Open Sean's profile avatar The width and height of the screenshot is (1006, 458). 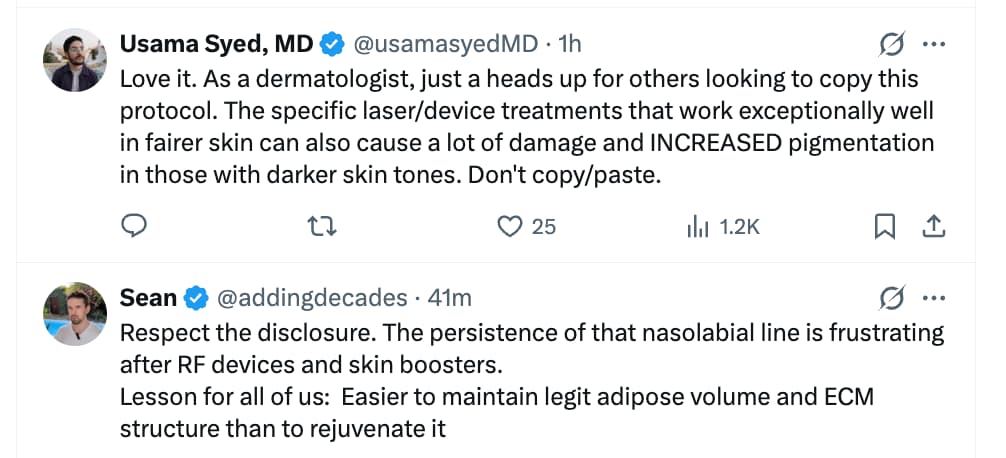(75, 313)
